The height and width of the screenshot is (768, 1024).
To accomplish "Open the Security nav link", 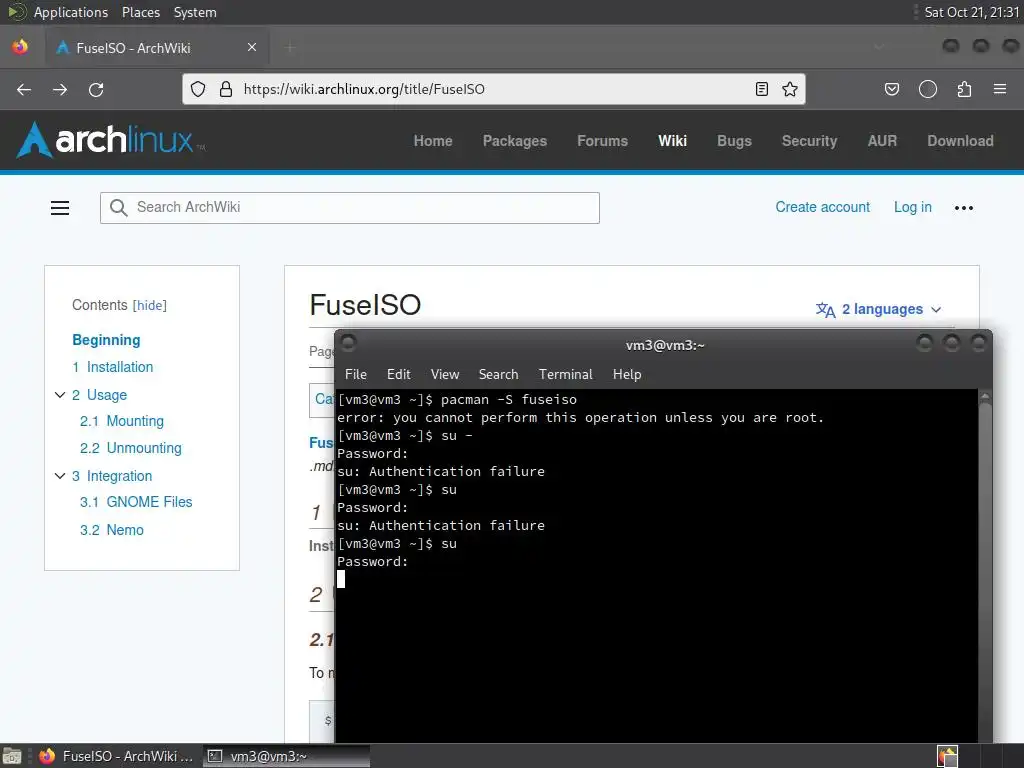I will point(809,141).
